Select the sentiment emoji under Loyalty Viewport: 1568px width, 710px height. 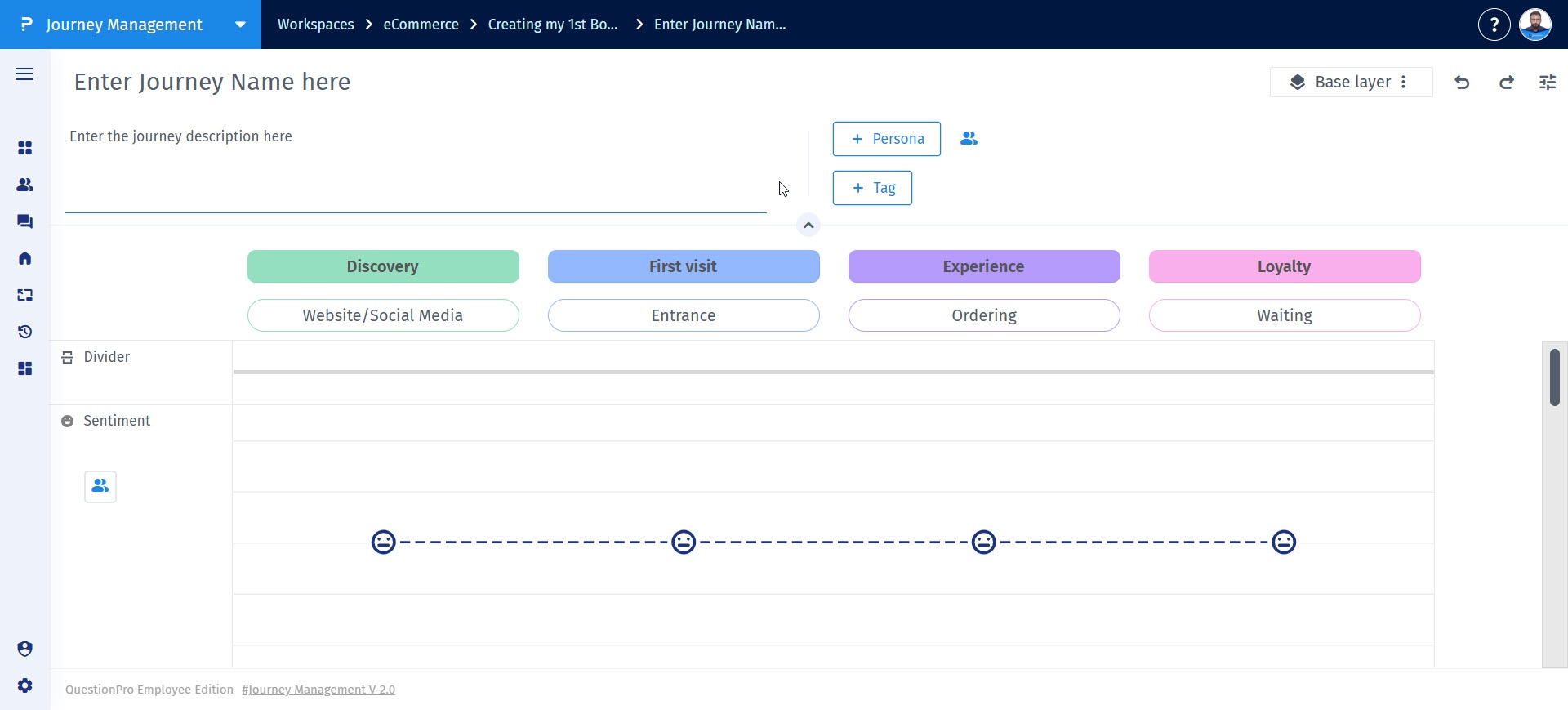click(x=1284, y=542)
